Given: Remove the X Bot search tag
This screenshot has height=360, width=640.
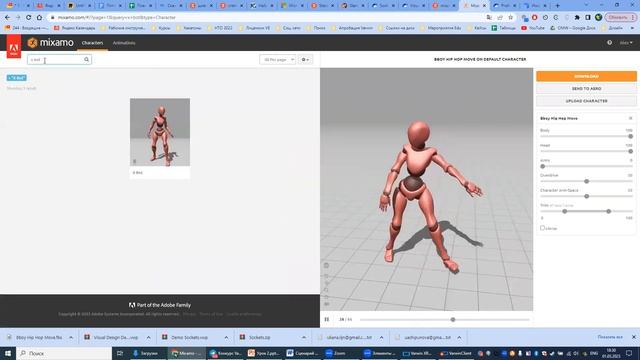Looking at the screenshot, I should click(x=17, y=78).
